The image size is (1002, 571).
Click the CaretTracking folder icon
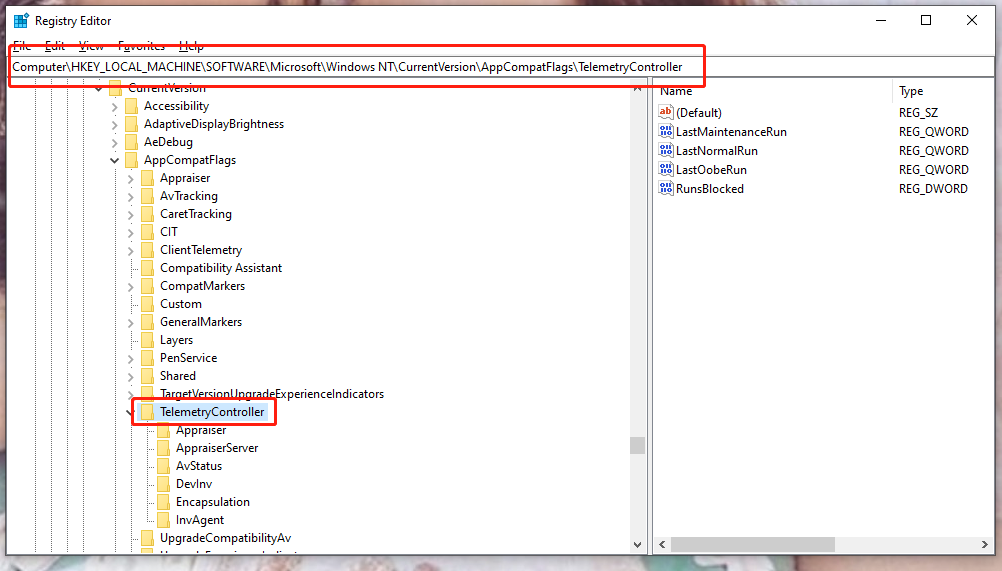148,213
